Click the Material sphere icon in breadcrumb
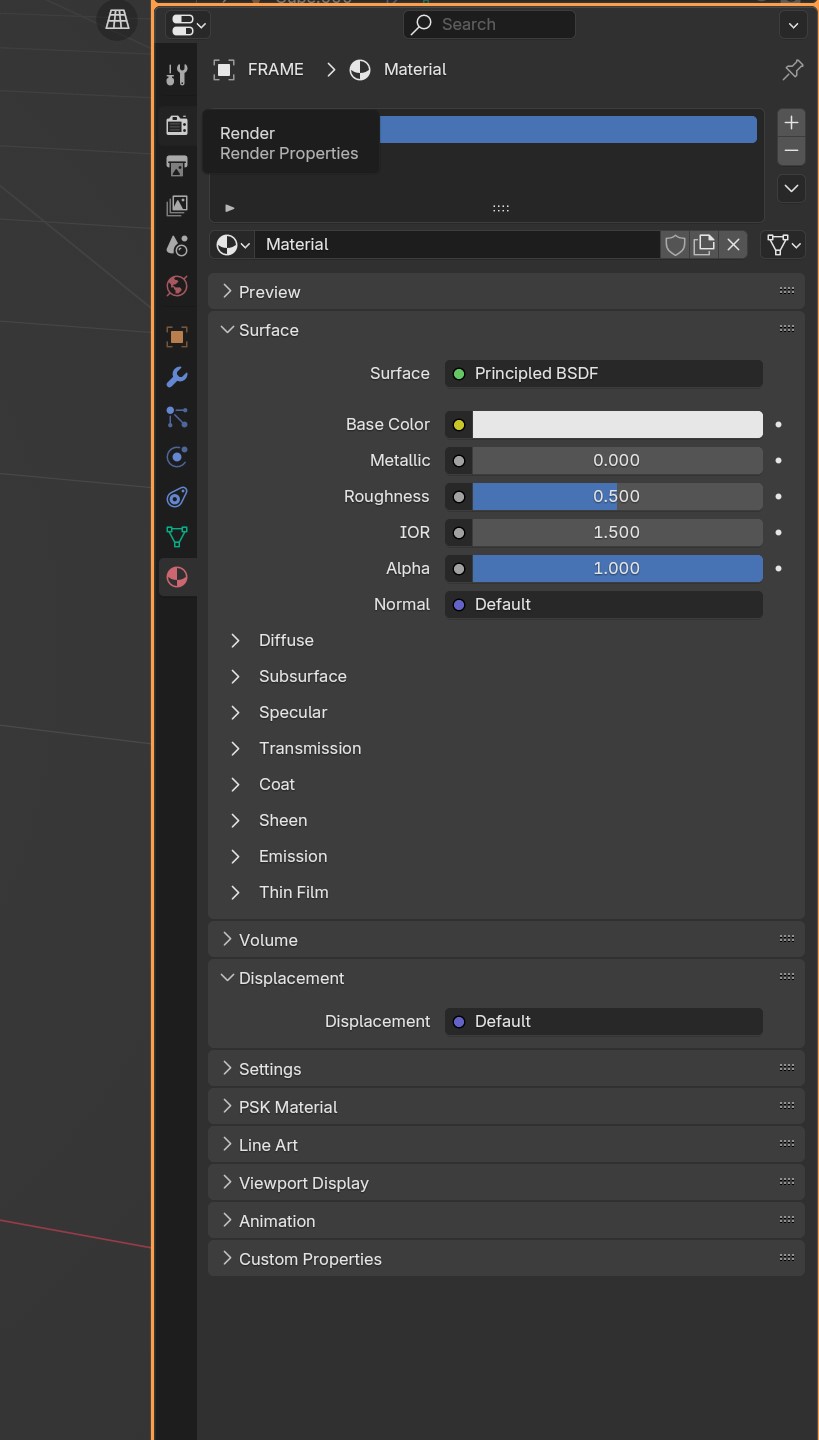 coord(360,69)
